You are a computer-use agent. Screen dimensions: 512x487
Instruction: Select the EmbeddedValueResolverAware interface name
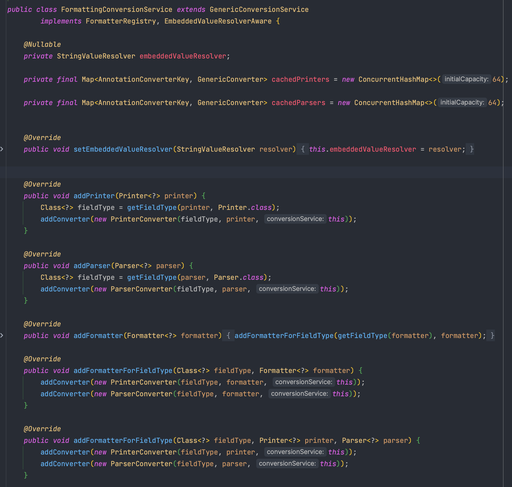(218, 21)
